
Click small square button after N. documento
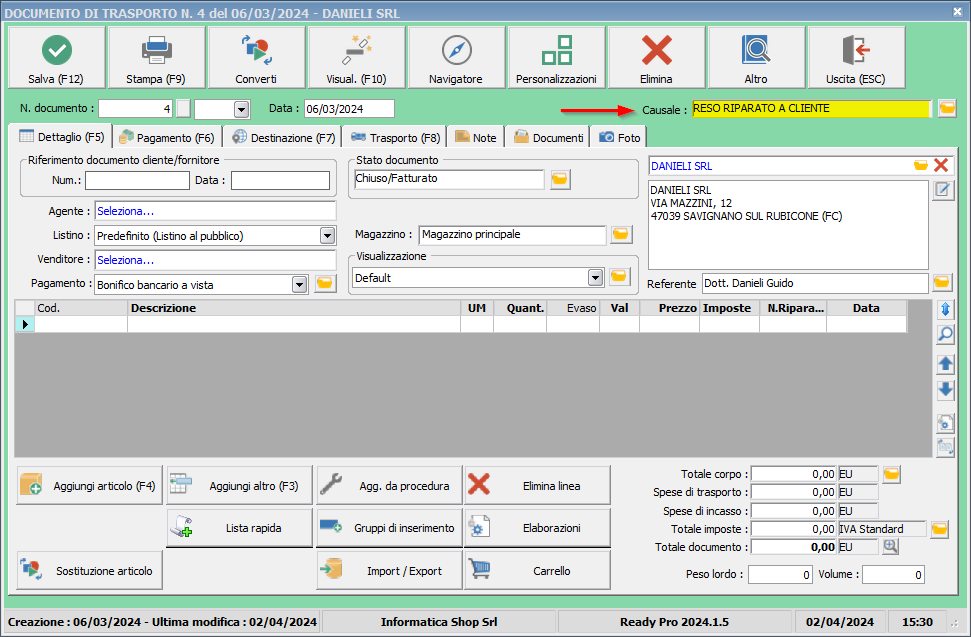[x=183, y=108]
